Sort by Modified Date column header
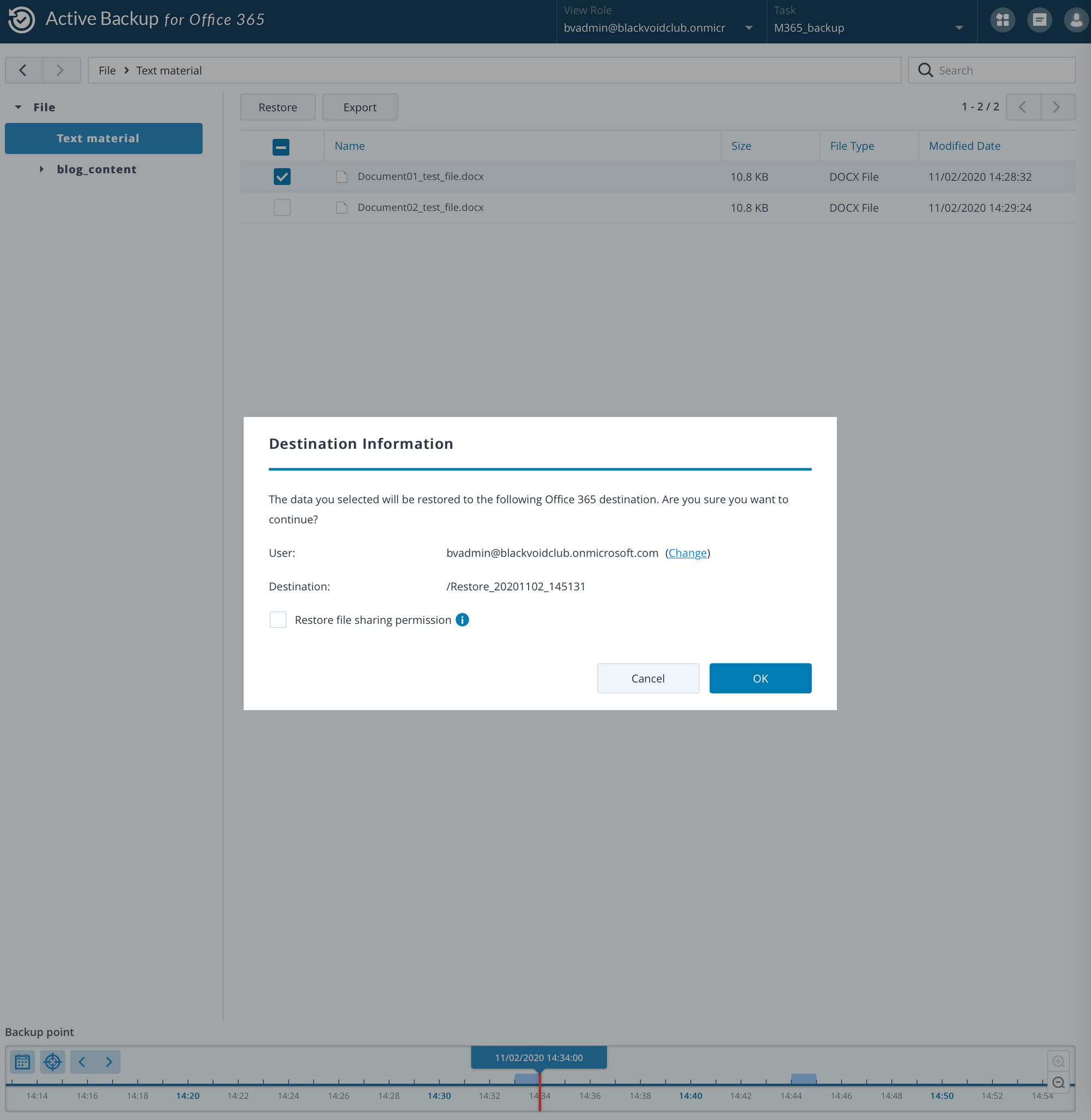 pos(964,146)
